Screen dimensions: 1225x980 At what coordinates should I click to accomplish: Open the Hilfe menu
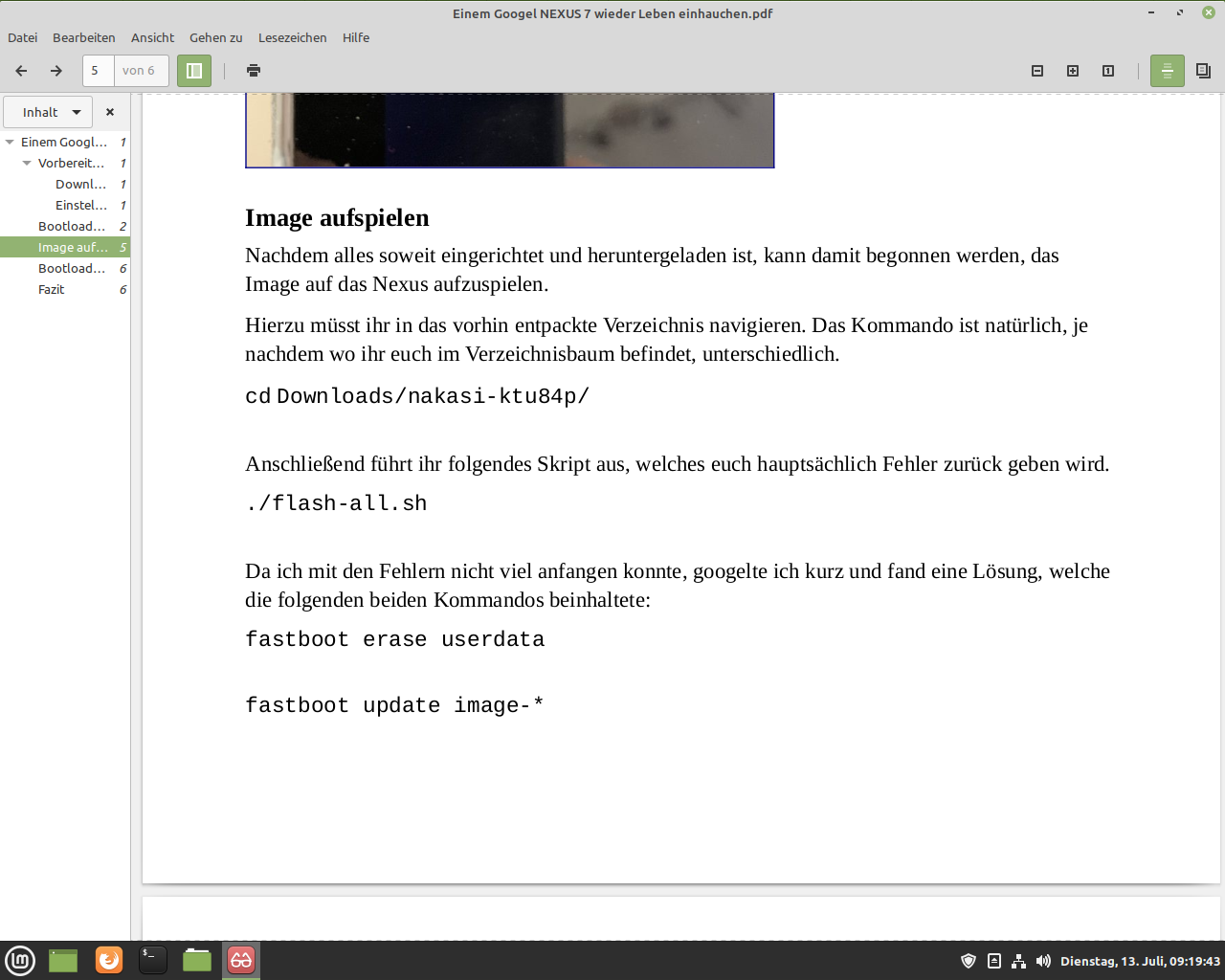tap(356, 37)
